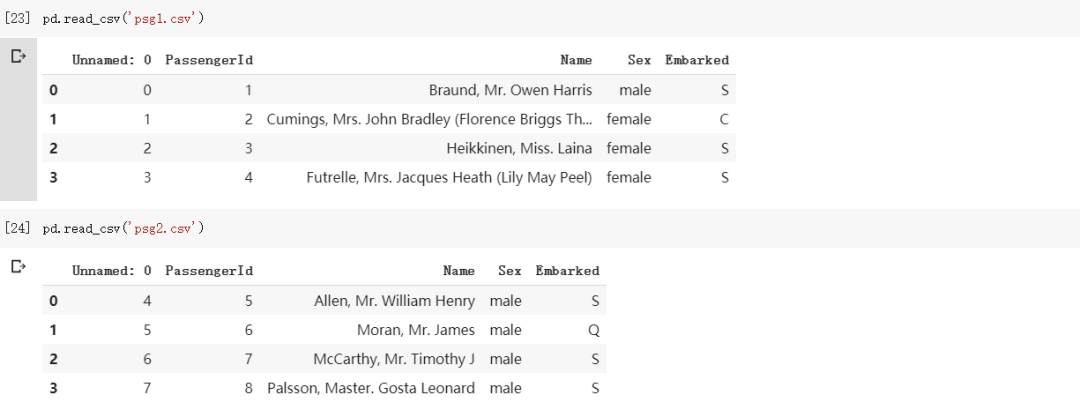Click the Sex column header in second table
Screen dimensions: 1080x410
(x=510, y=270)
